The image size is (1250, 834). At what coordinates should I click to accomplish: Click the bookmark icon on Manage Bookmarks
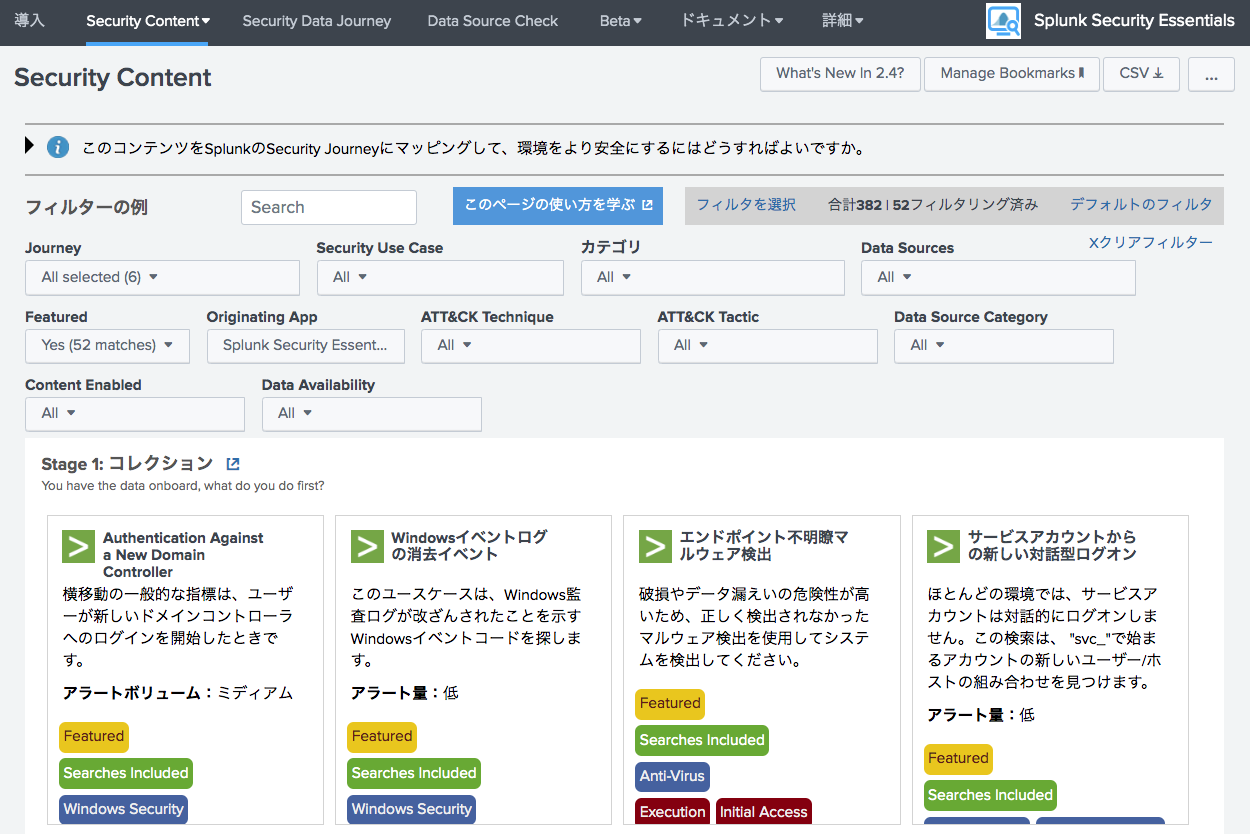pyautogui.click(x=1083, y=73)
